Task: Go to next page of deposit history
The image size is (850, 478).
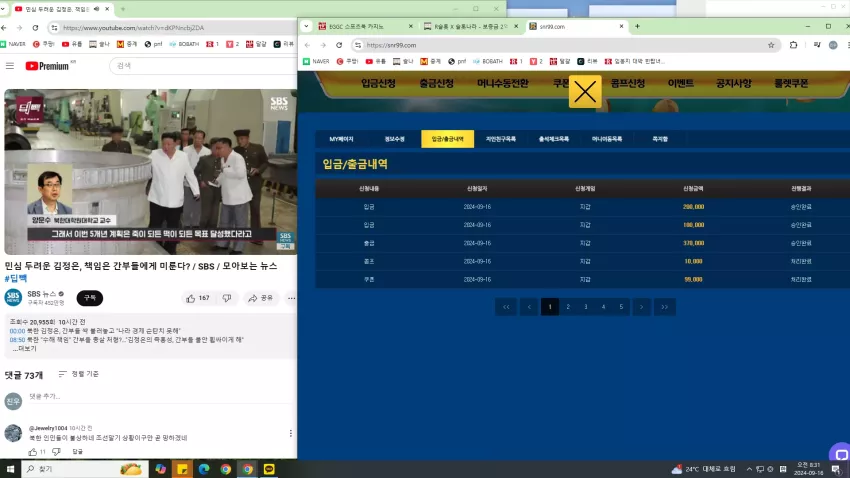Action: click(641, 307)
